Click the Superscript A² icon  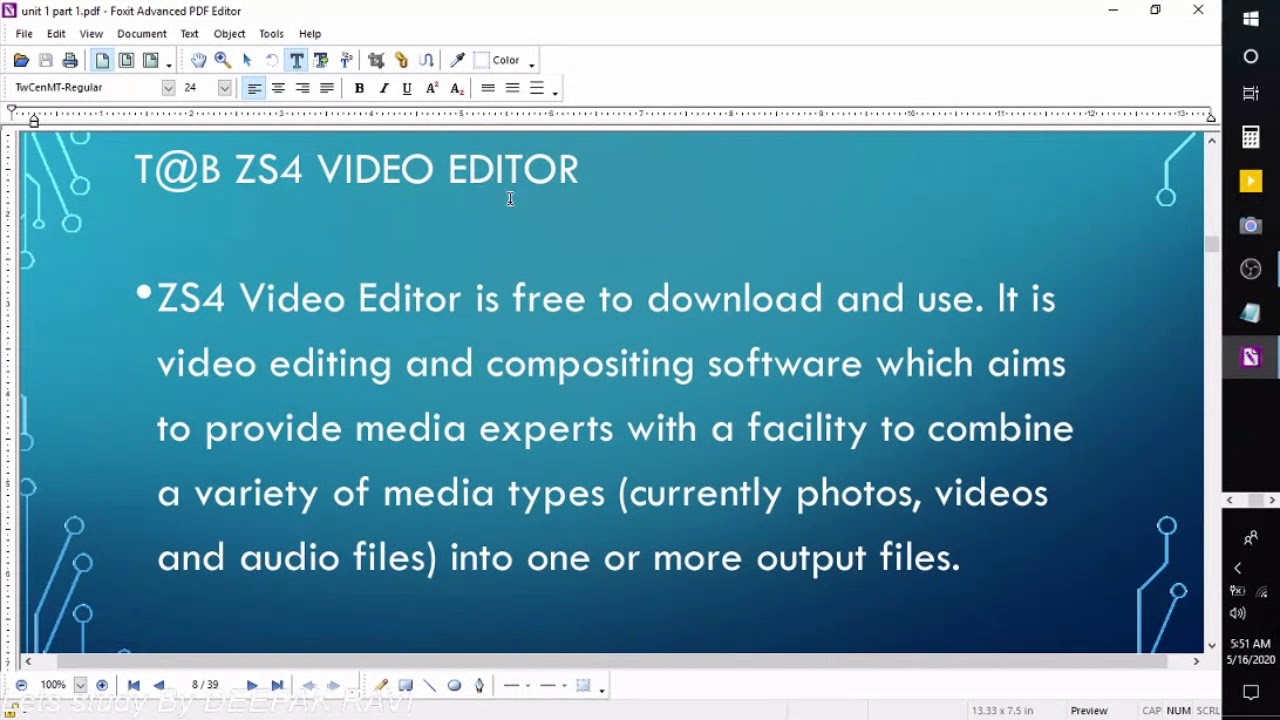[432, 88]
